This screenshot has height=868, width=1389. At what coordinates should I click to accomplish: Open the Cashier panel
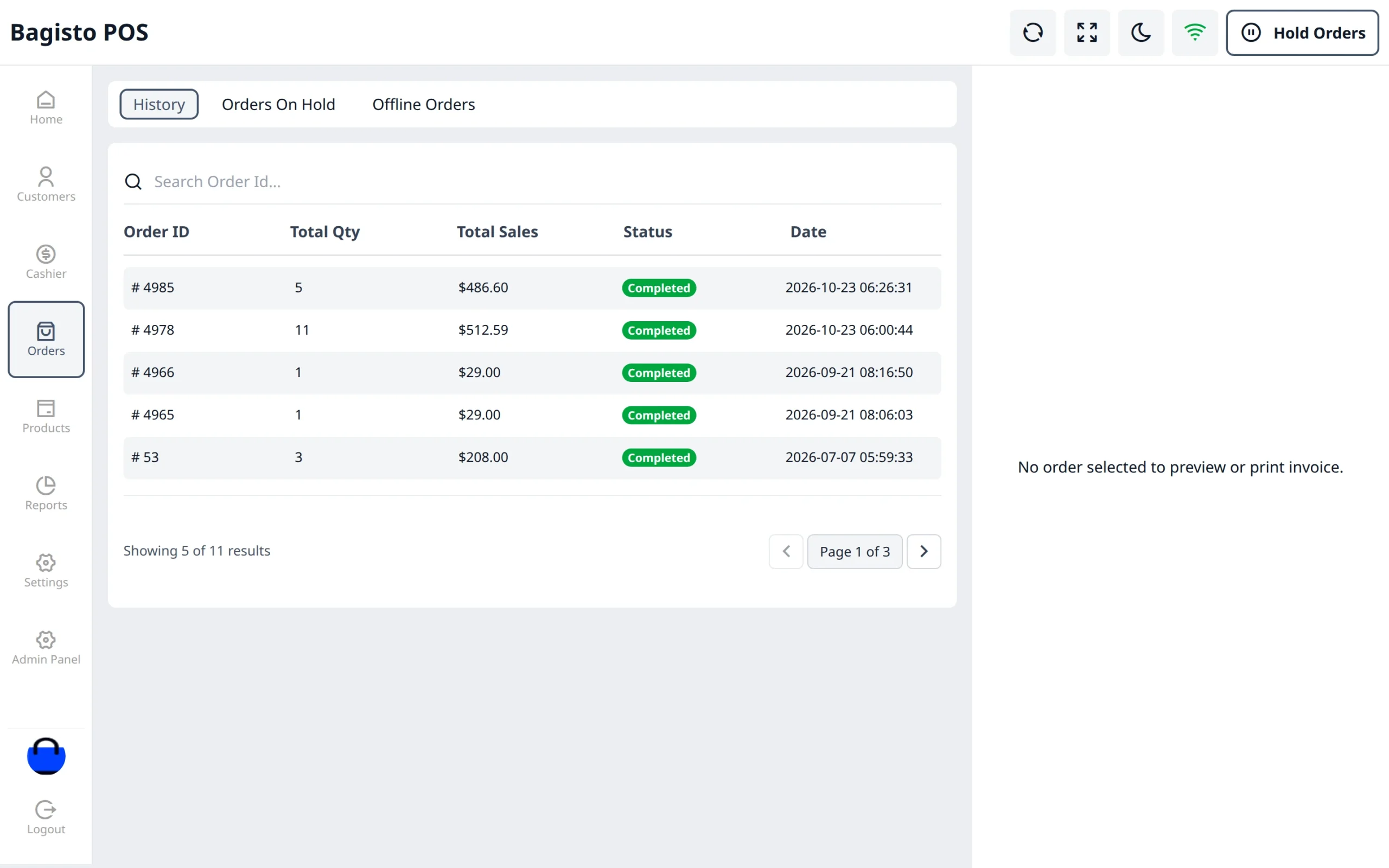pyautogui.click(x=46, y=262)
